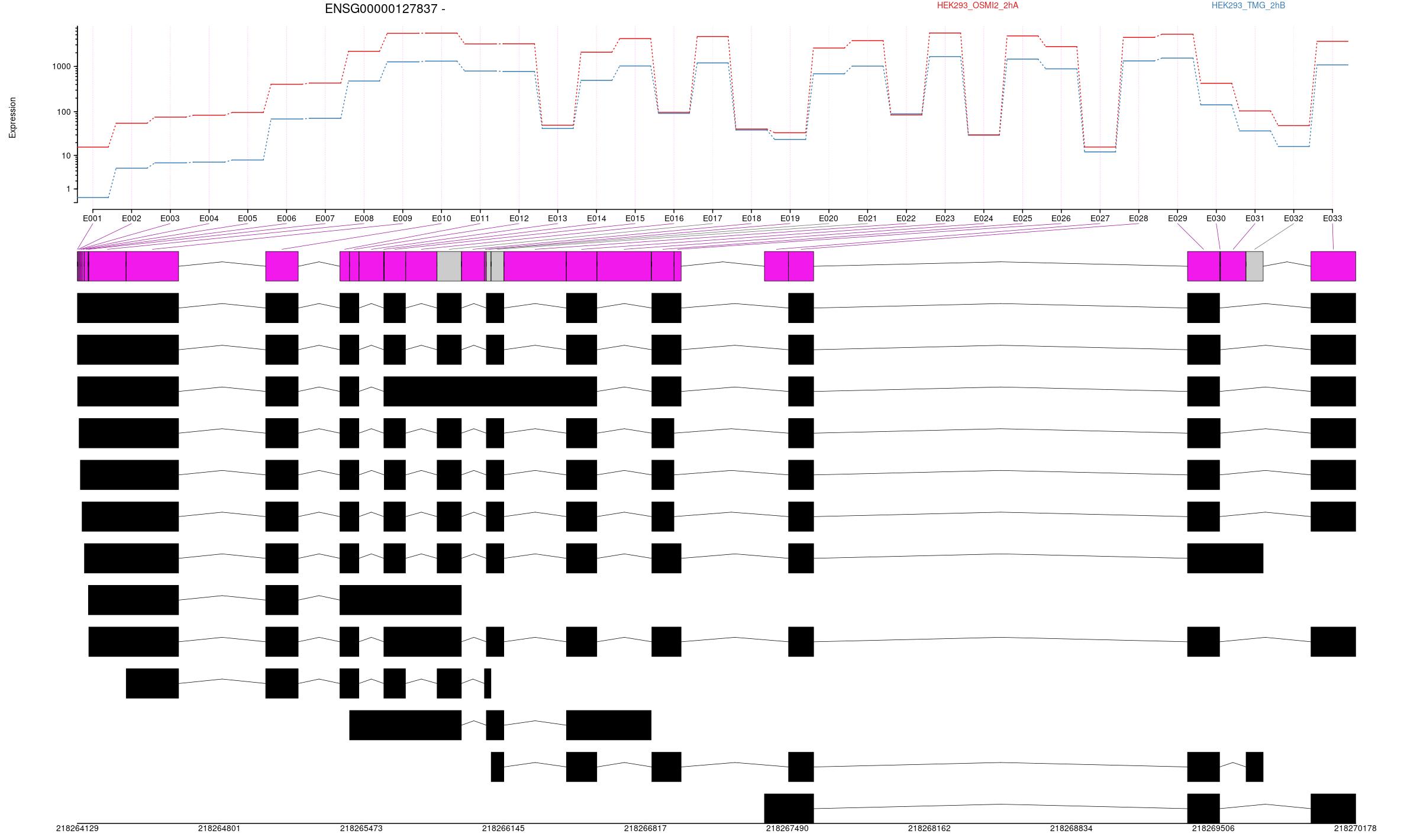Click exon label E030
Viewport: 1420px width, 840px height.
(x=1216, y=218)
